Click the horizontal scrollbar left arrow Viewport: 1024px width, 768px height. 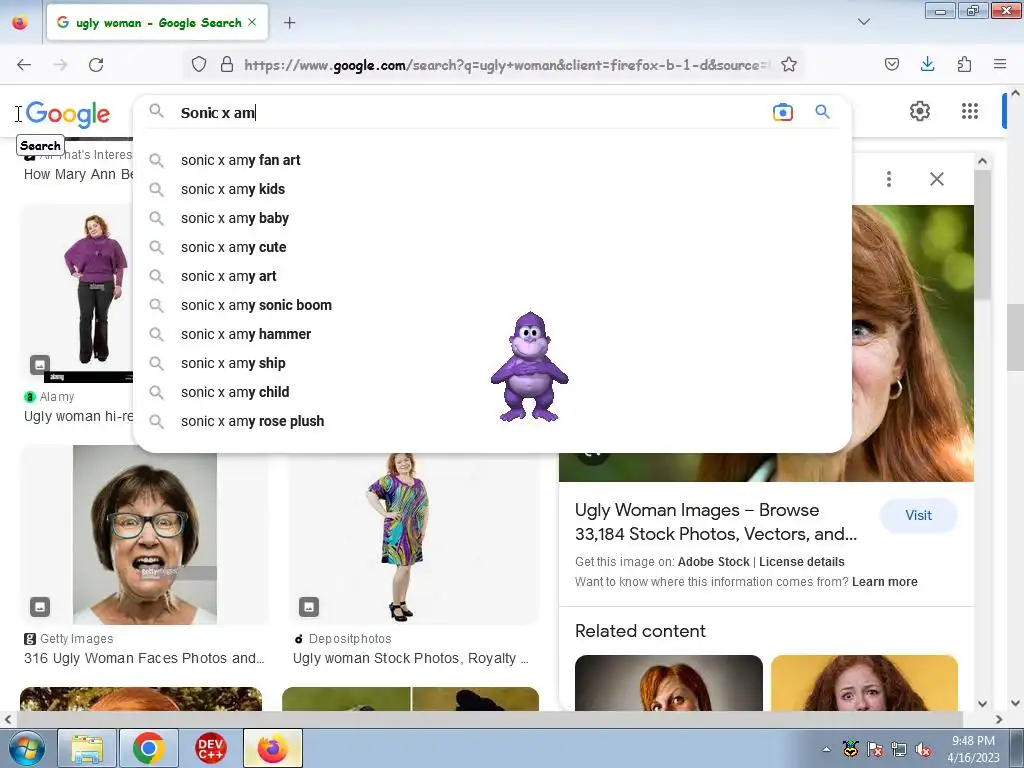pos(7,720)
